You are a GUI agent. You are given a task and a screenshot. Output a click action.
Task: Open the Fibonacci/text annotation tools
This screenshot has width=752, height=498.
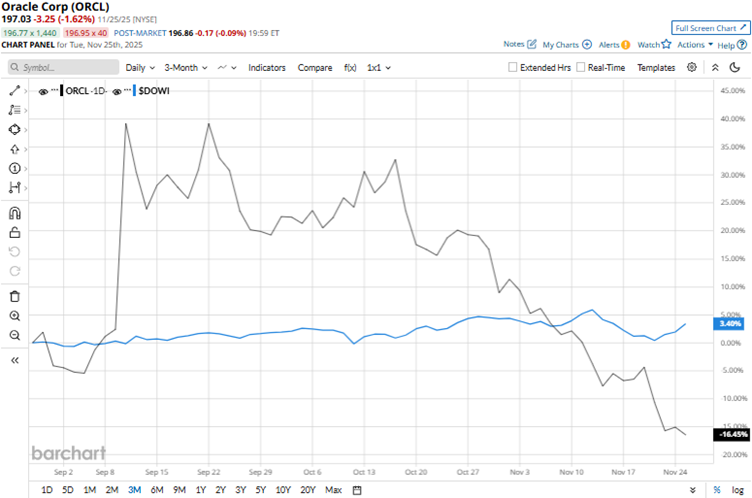click(14, 110)
